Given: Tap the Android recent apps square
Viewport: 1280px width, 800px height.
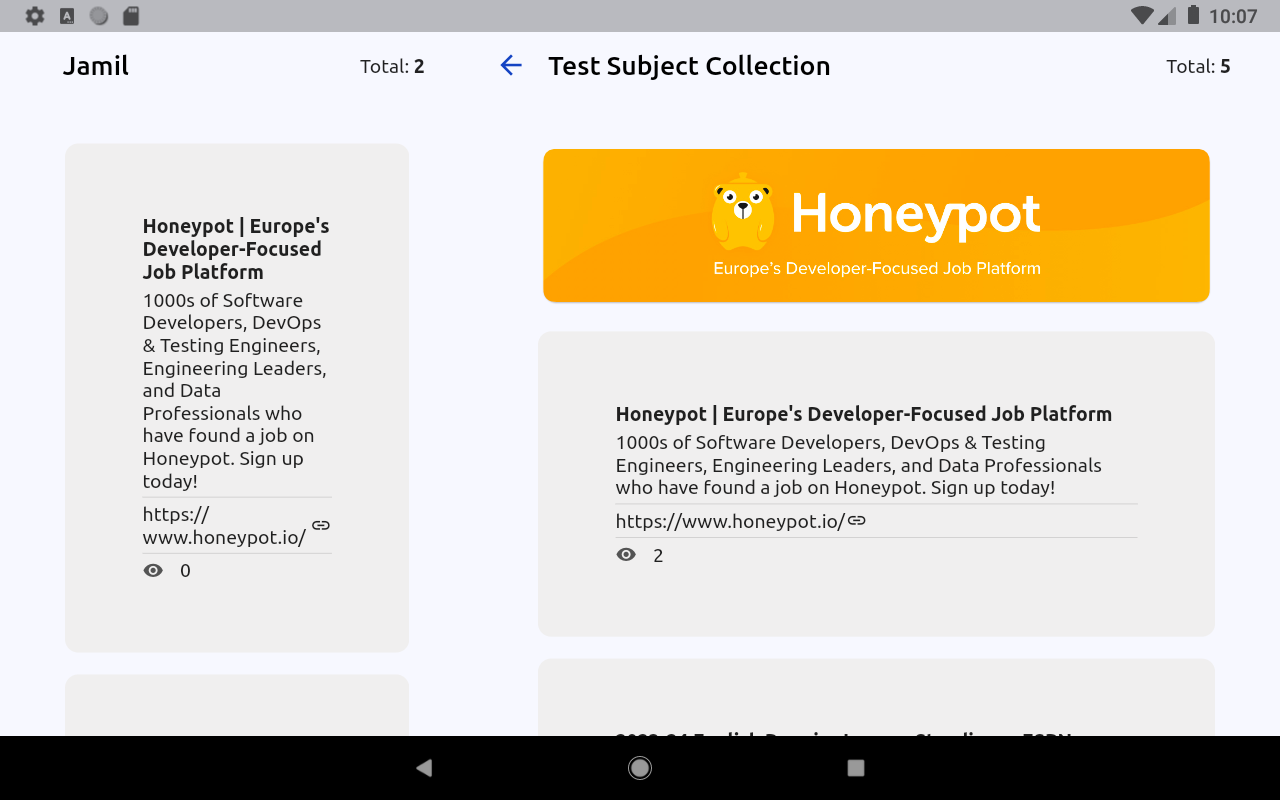Looking at the screenshot, I should [856, 768].
